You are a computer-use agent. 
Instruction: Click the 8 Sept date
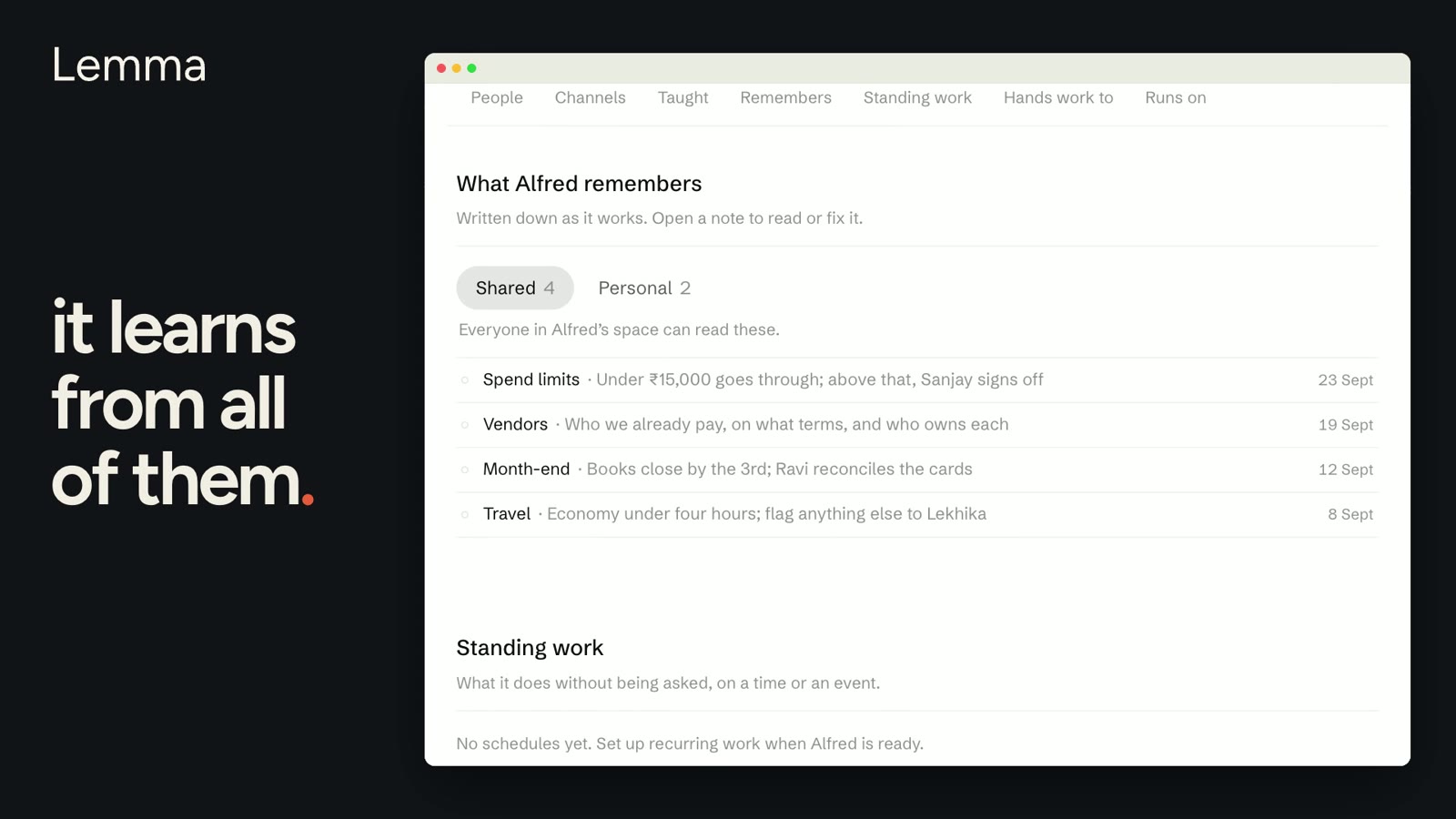(1350, 514)
